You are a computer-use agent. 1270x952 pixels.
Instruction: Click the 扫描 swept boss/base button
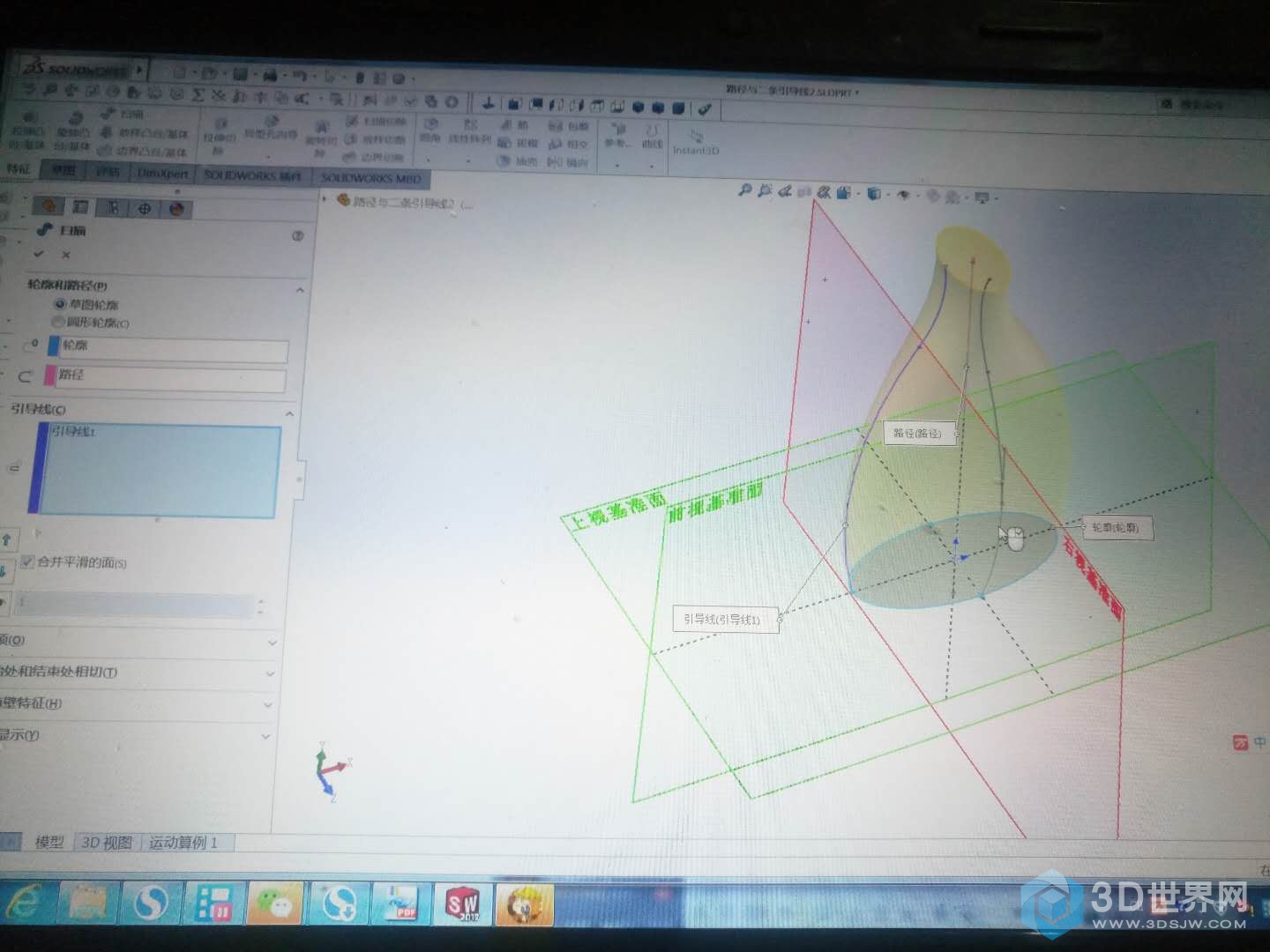click(123, 114)
